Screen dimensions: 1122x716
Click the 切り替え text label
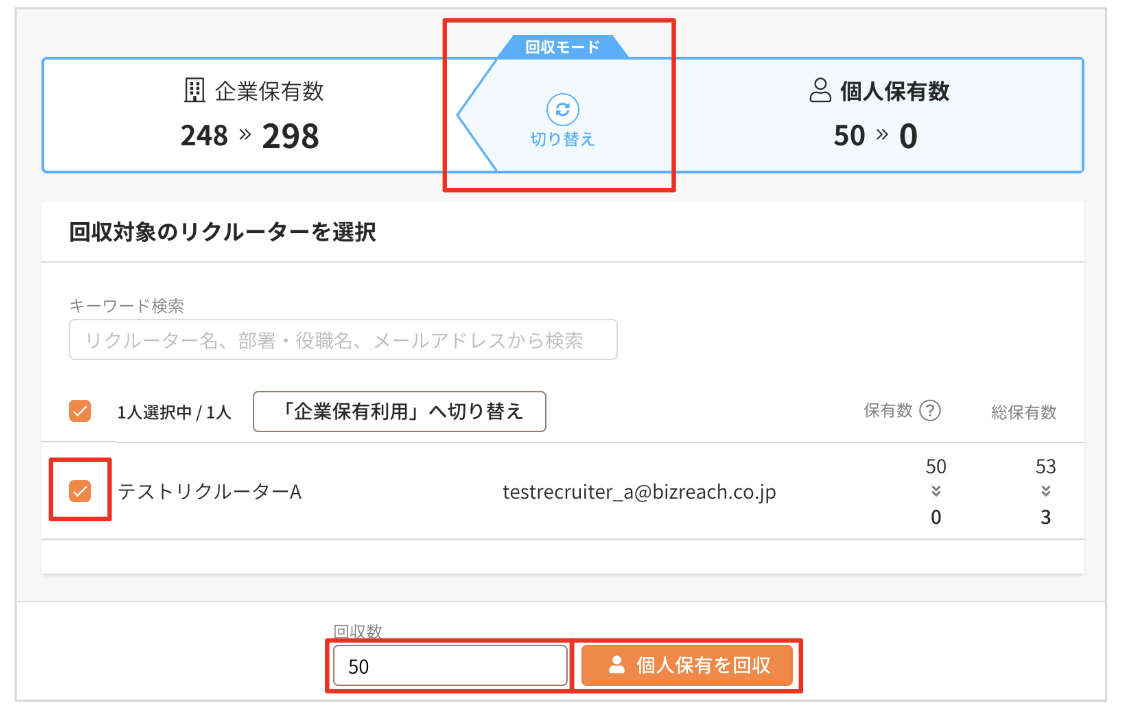[562, 140]
